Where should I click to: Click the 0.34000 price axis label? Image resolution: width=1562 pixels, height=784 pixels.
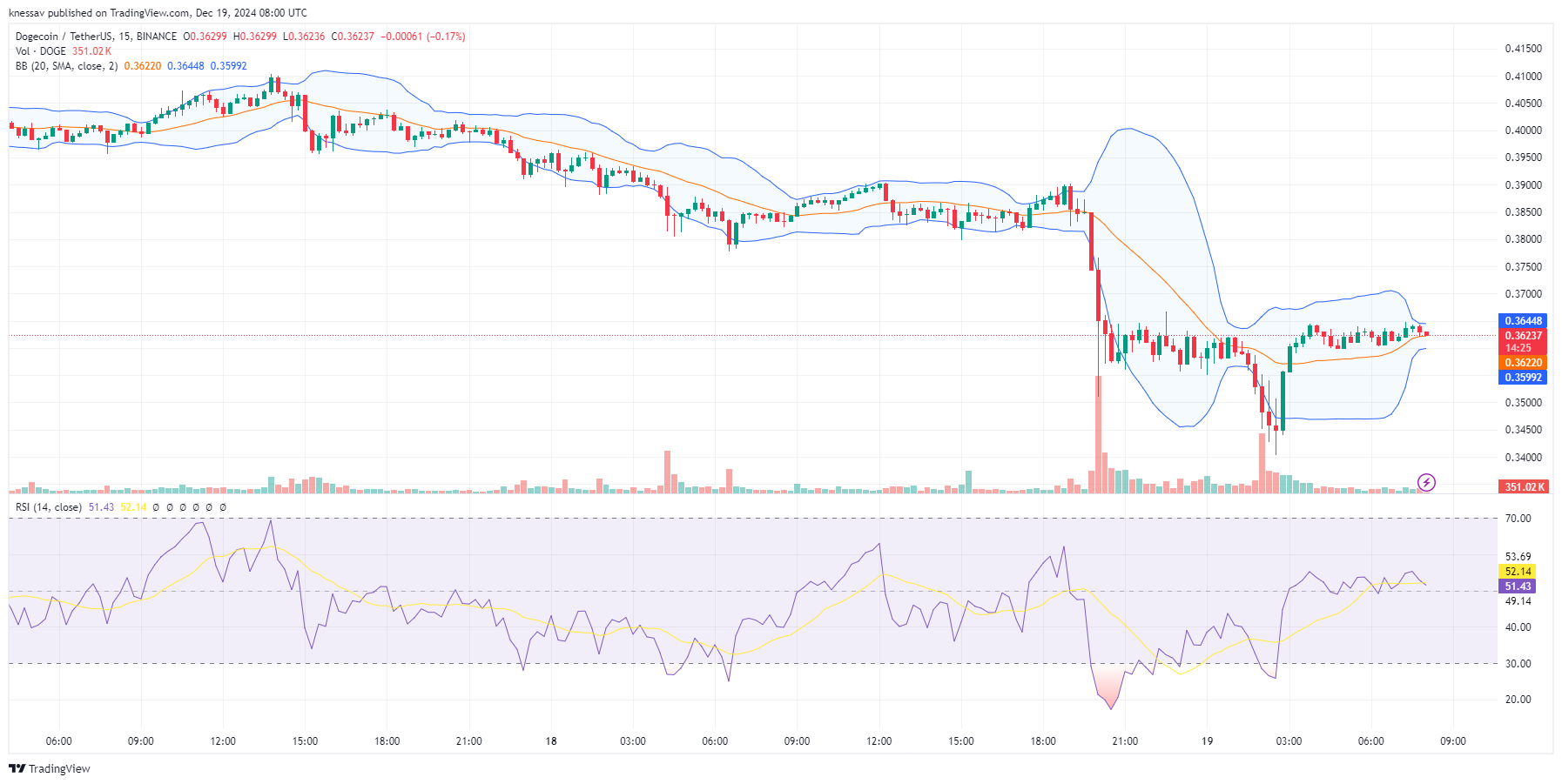point(1524,458)
